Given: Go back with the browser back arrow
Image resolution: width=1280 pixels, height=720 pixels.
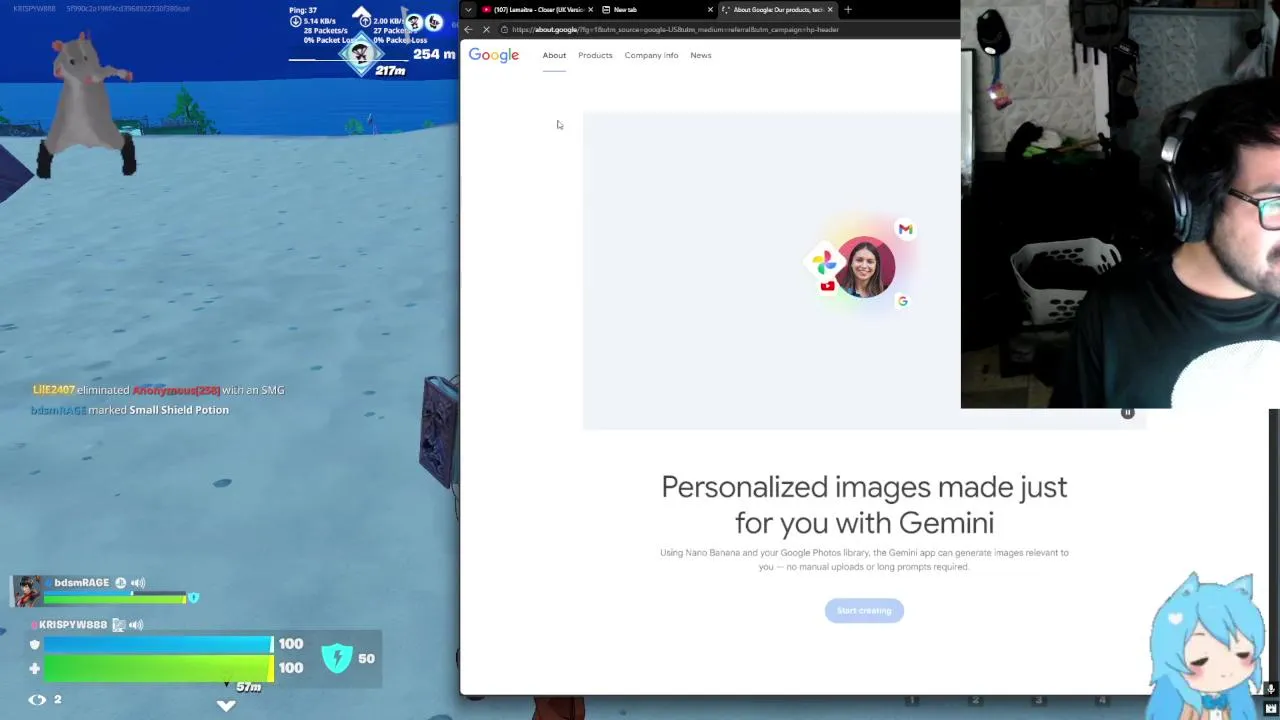Looking at the screenshot, I should coord(468,30).
